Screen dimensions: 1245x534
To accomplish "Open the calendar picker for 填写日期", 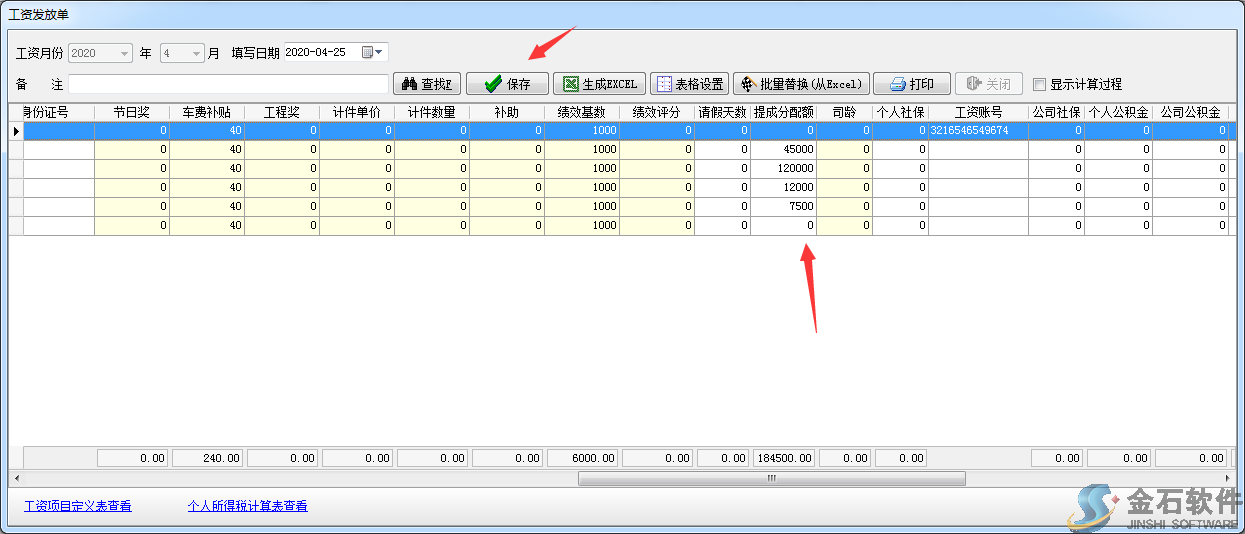I will tap(373, 52).
